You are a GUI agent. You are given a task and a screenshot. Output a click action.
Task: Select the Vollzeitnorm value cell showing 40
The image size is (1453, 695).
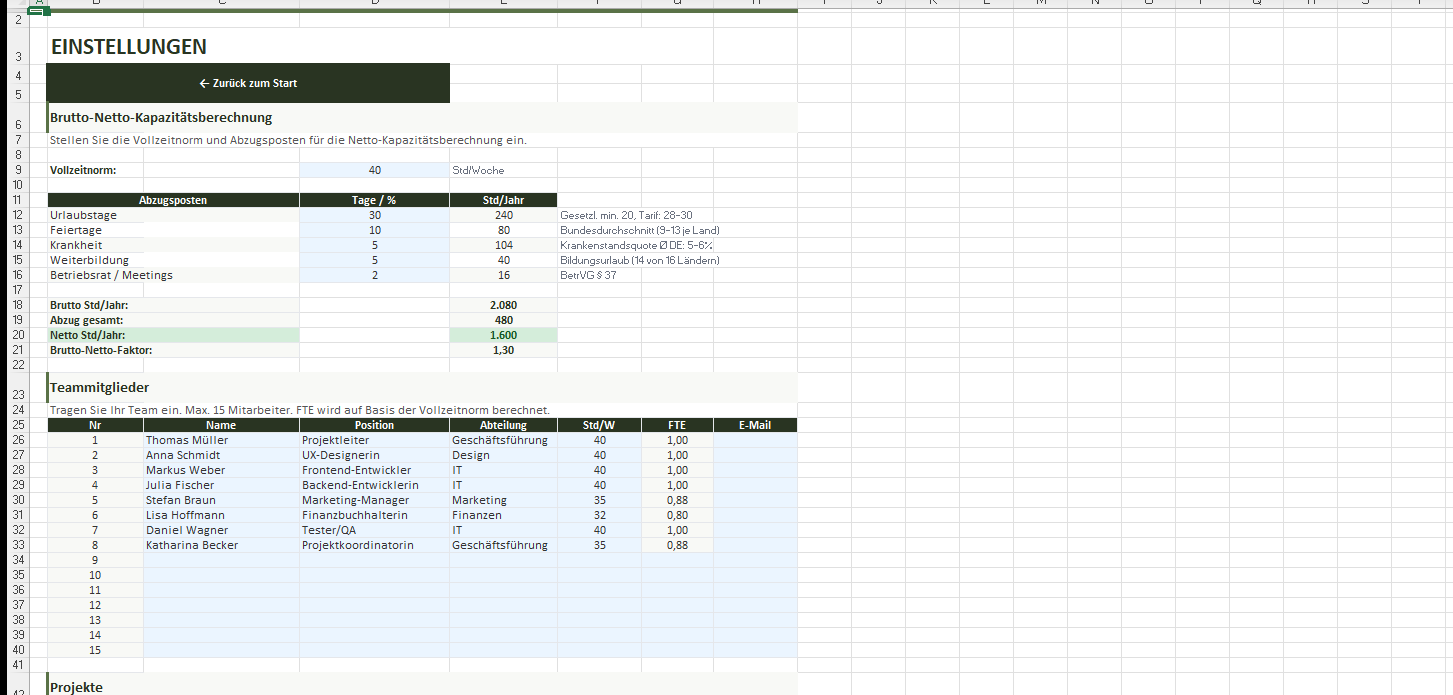click(x=374, y=170)
